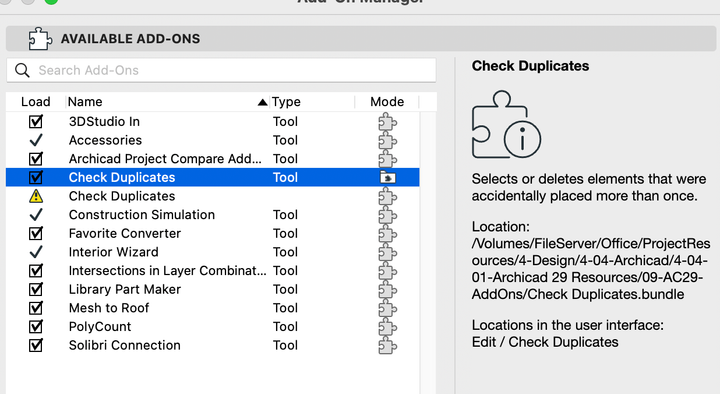Image resolution: width=720 pixels, height=394 pixels.
Task: Click the large add-on info puzzle icon
Action: [x=506, y=124]
